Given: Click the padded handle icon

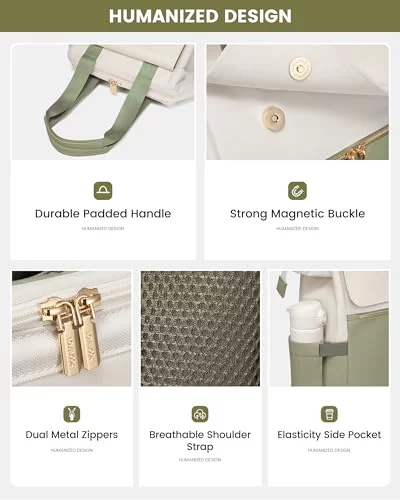Looking at the screenshot, I should point(103,191).
